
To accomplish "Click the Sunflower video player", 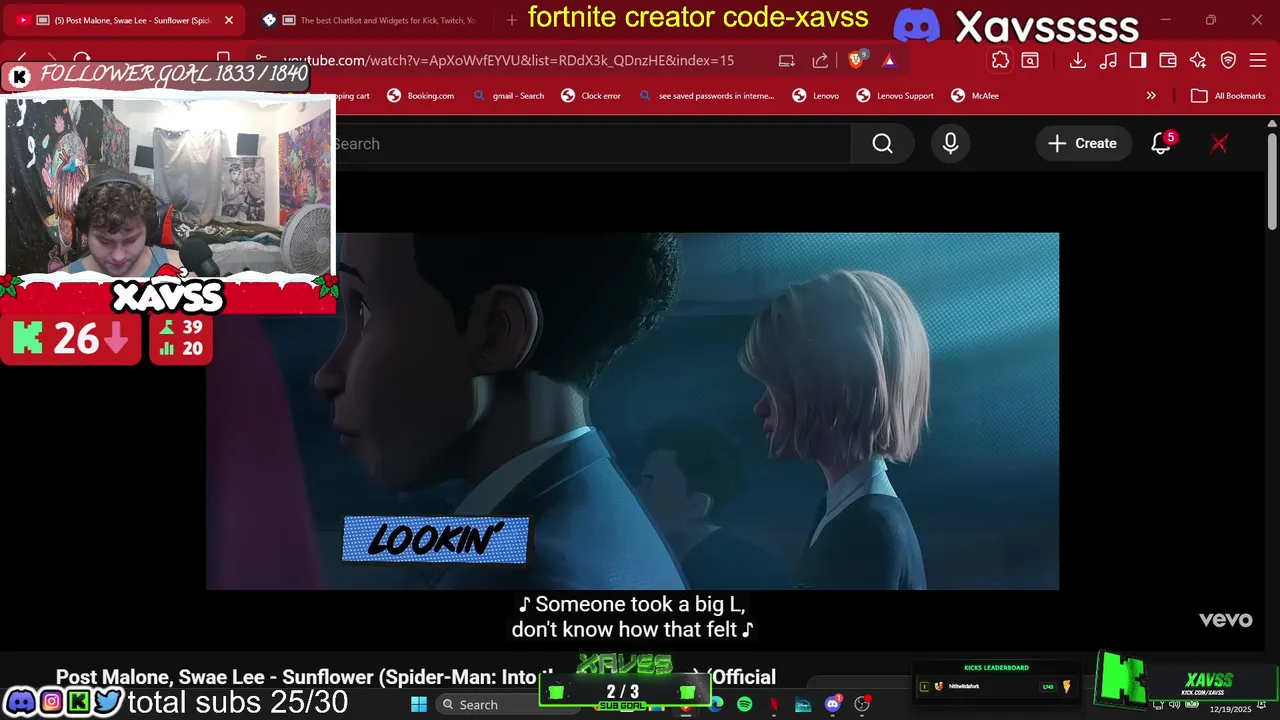I will coord(632,411).
